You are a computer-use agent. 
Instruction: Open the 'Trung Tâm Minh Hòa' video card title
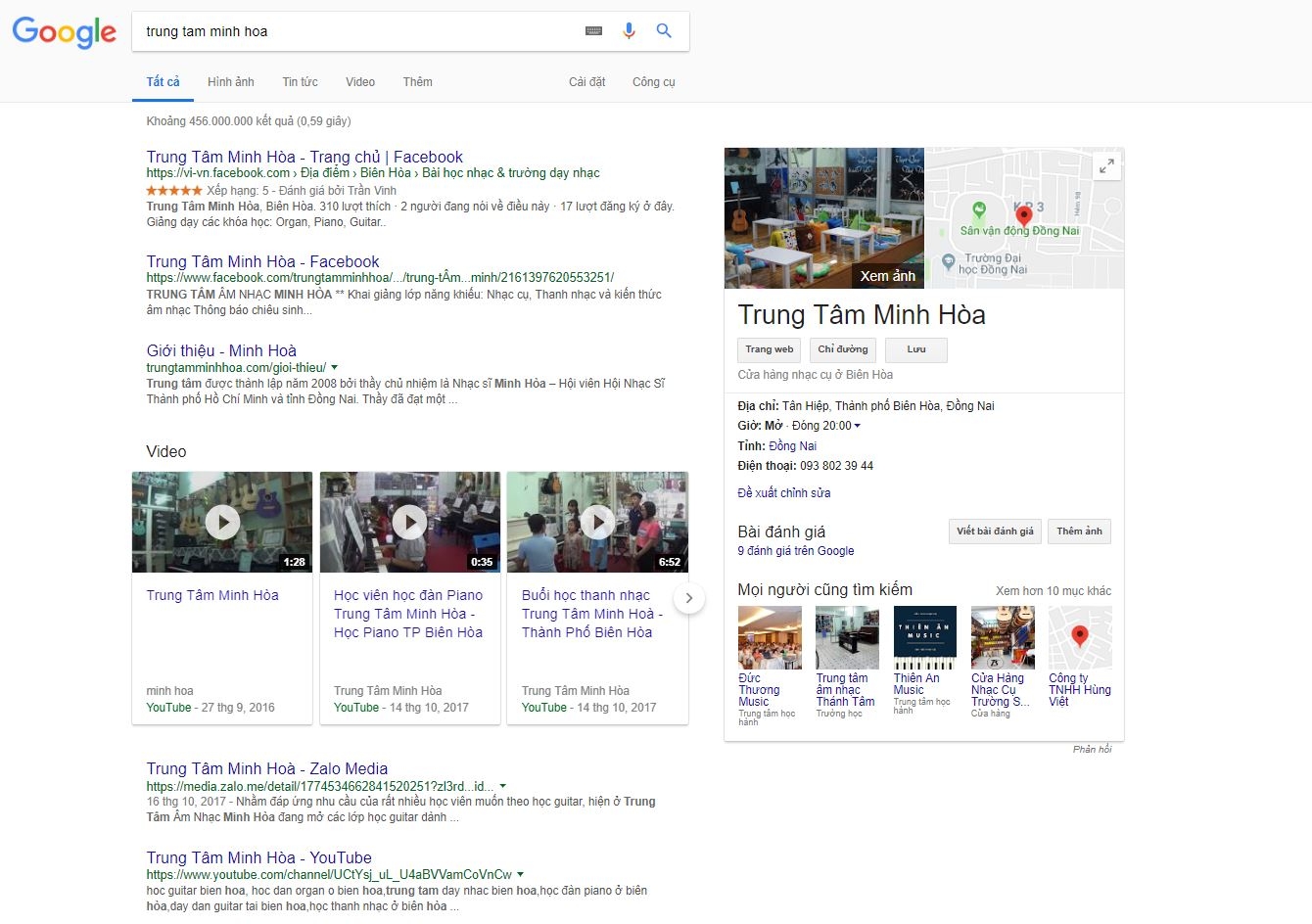click(x=212, y=595)
